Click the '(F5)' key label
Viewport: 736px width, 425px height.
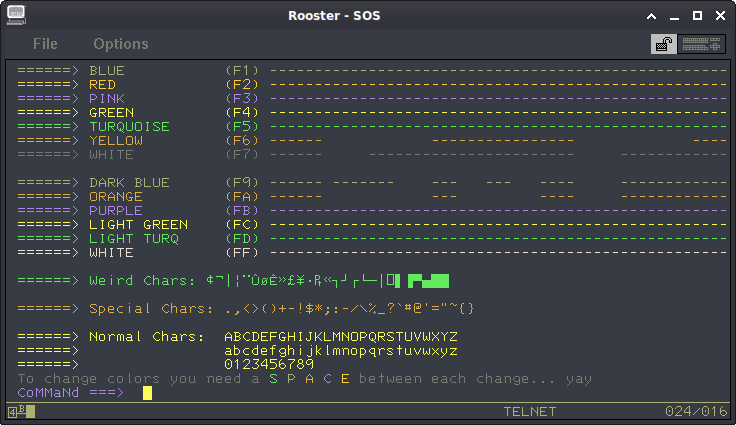(242, 127)
